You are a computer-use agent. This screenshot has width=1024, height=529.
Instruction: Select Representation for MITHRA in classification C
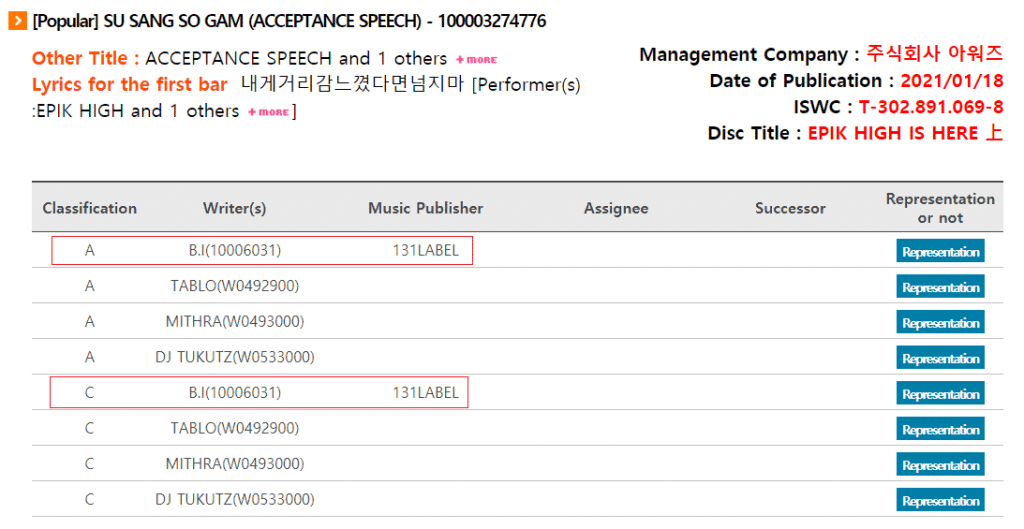(x=940, y=465)
